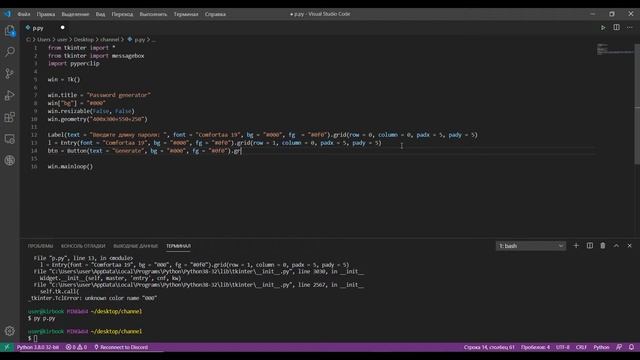Split the editor to the right

point(616,27)
